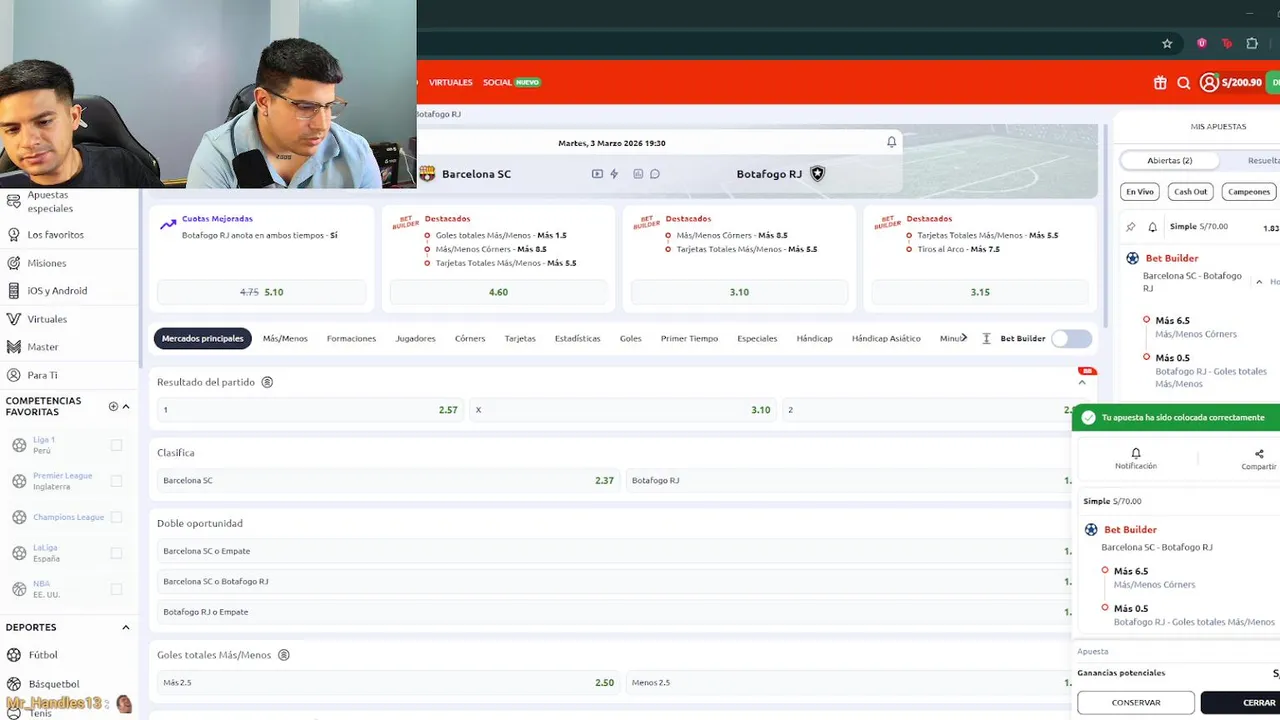Switch to the Más/Menos tab
The width and height of the screenshot is (1280, 720).
pyautogui.click(x=285, y=339)
